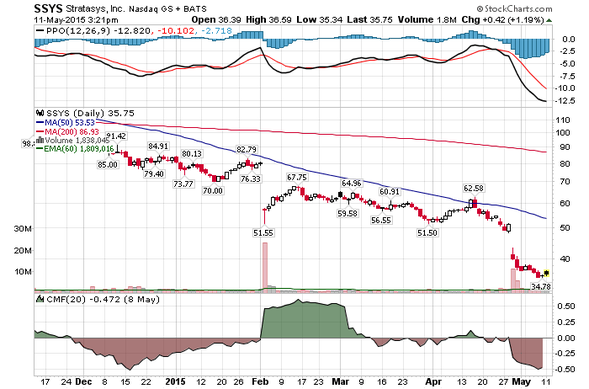Screen dimensions: 589x389
Task: Click the 76.33 price annotation
Action: (251, 179)
